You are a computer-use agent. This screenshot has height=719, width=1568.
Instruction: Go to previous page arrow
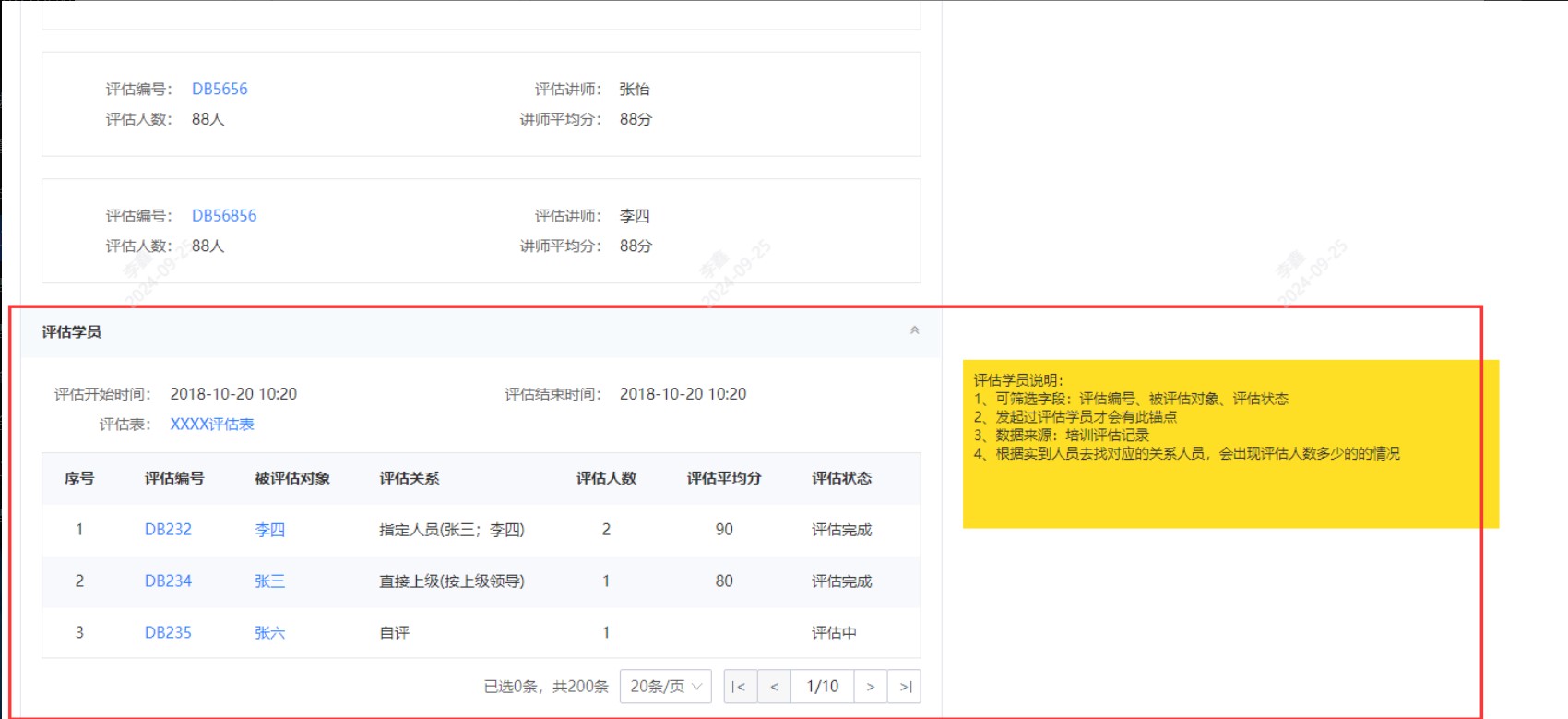(x=774, y=687)
